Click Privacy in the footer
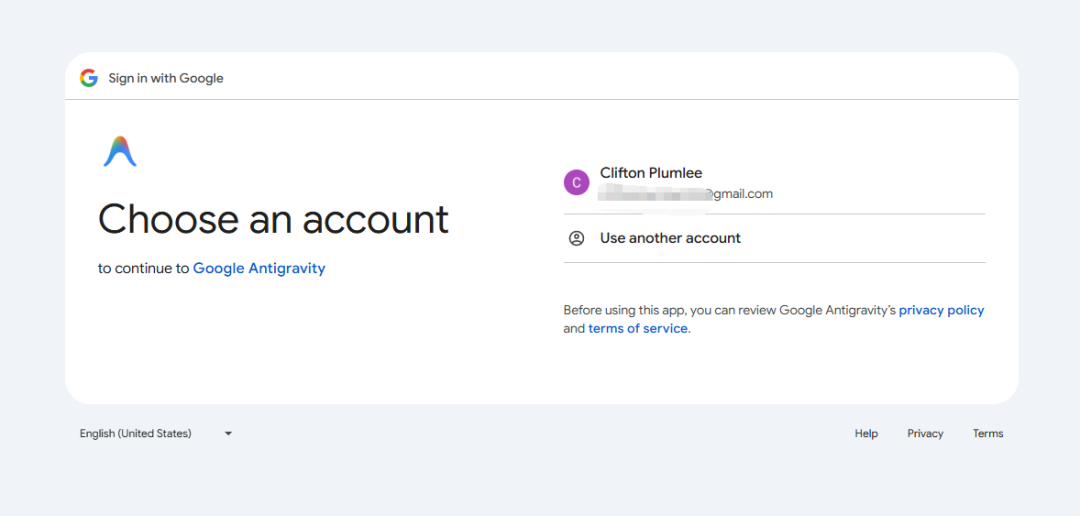The image size is (1080, 516). (925, 434)
